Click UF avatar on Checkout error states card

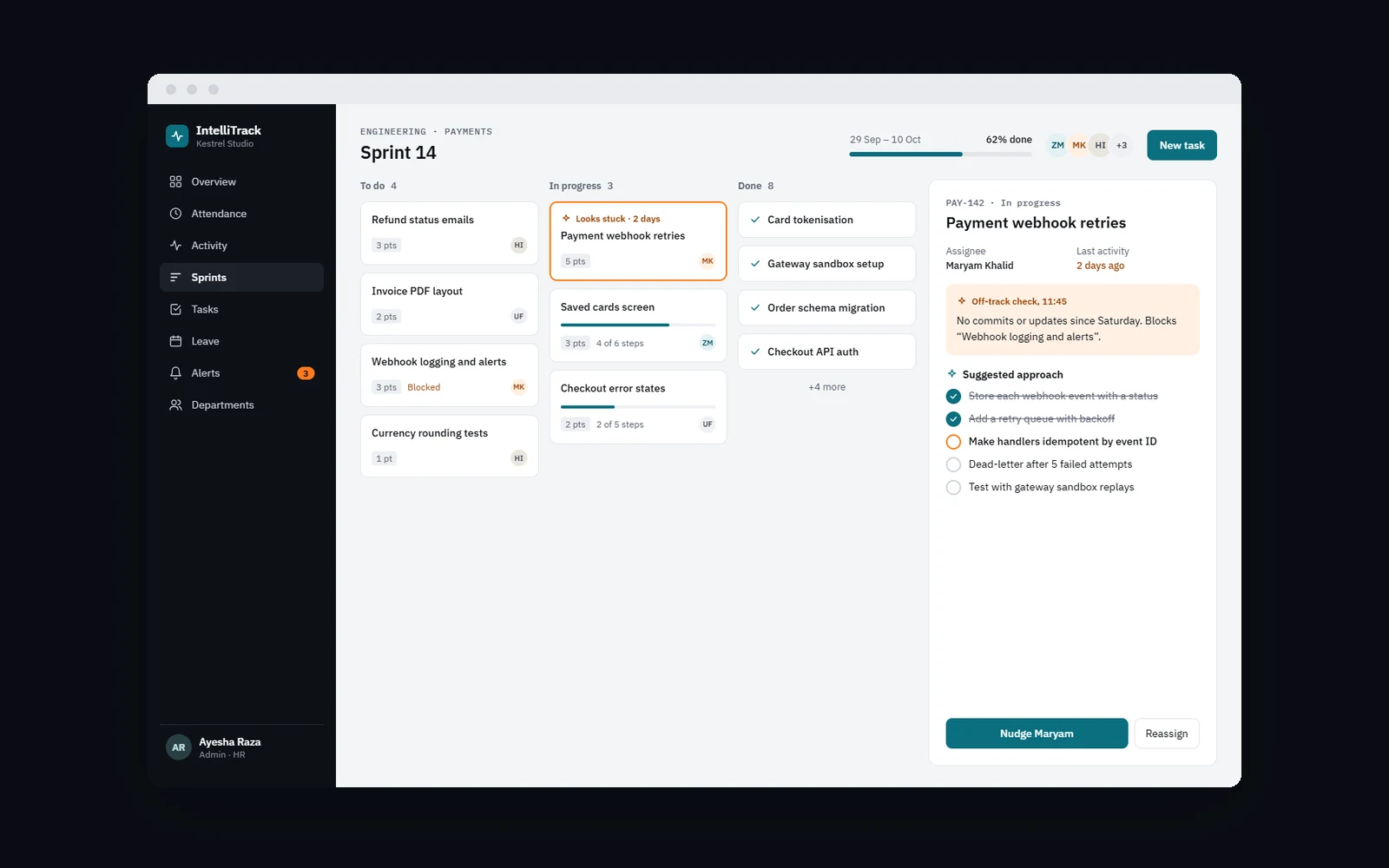(x=708, y=424)
